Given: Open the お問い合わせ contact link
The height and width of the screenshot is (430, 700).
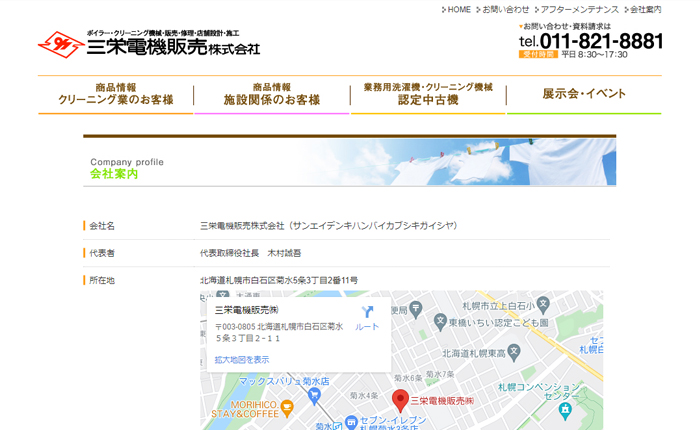Looking at the screenshot, I should (x=505, y=9).
